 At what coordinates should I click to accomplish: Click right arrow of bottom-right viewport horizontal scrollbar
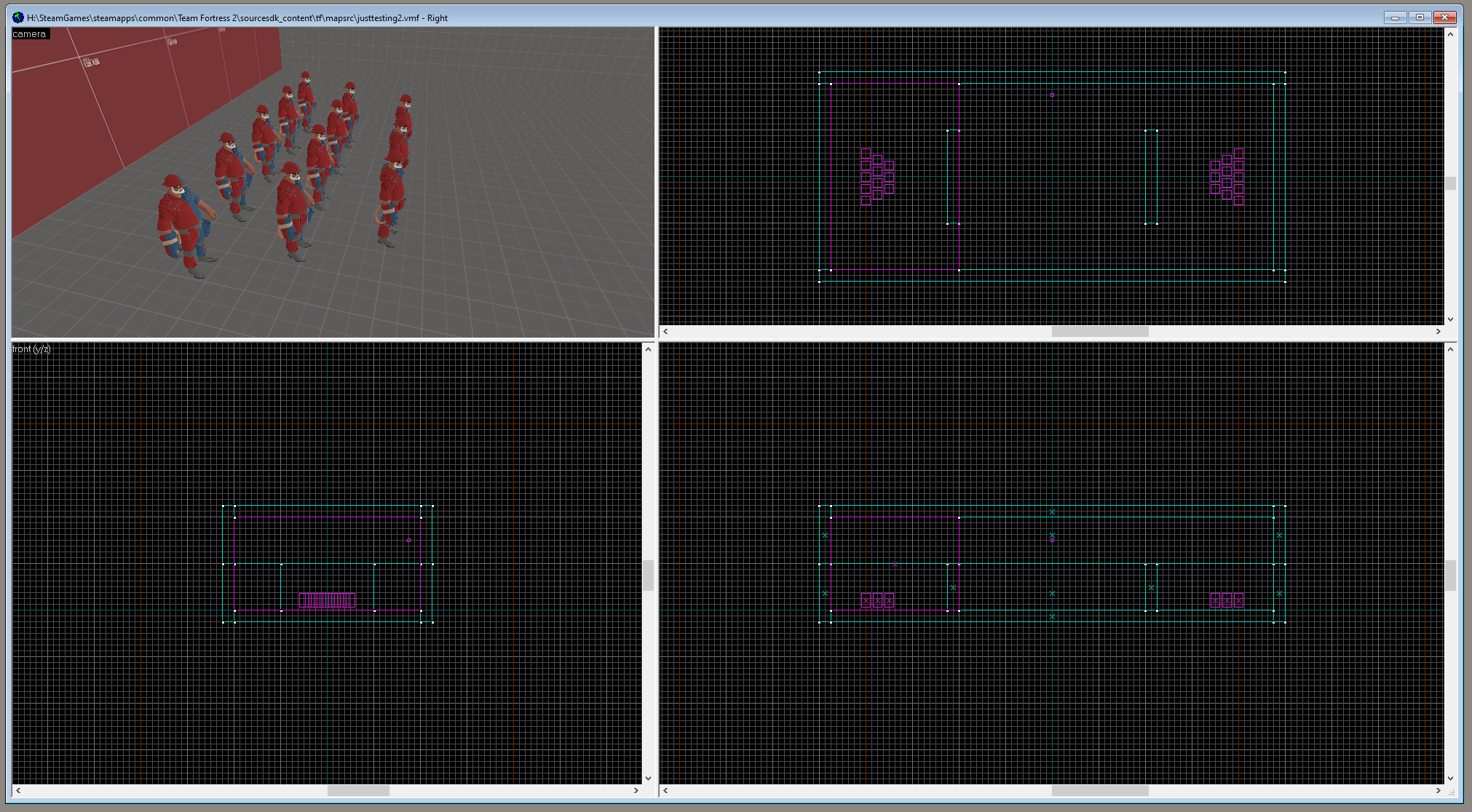click(1438, 790)
